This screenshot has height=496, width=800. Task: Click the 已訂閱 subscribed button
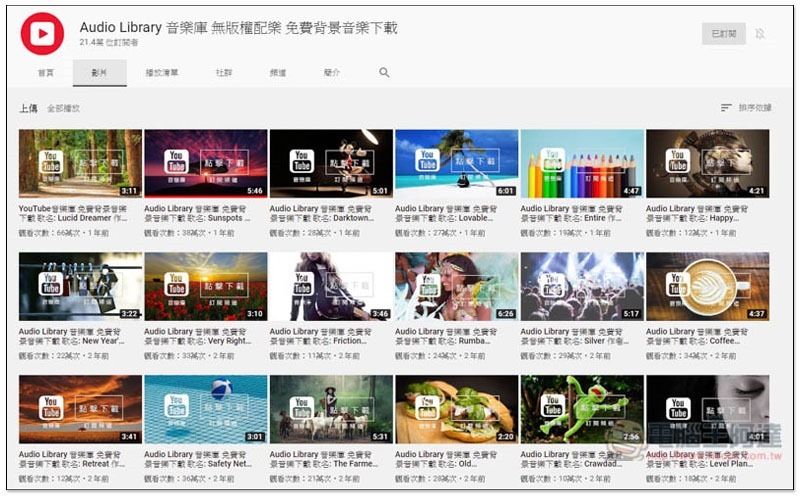pos(723,34)
